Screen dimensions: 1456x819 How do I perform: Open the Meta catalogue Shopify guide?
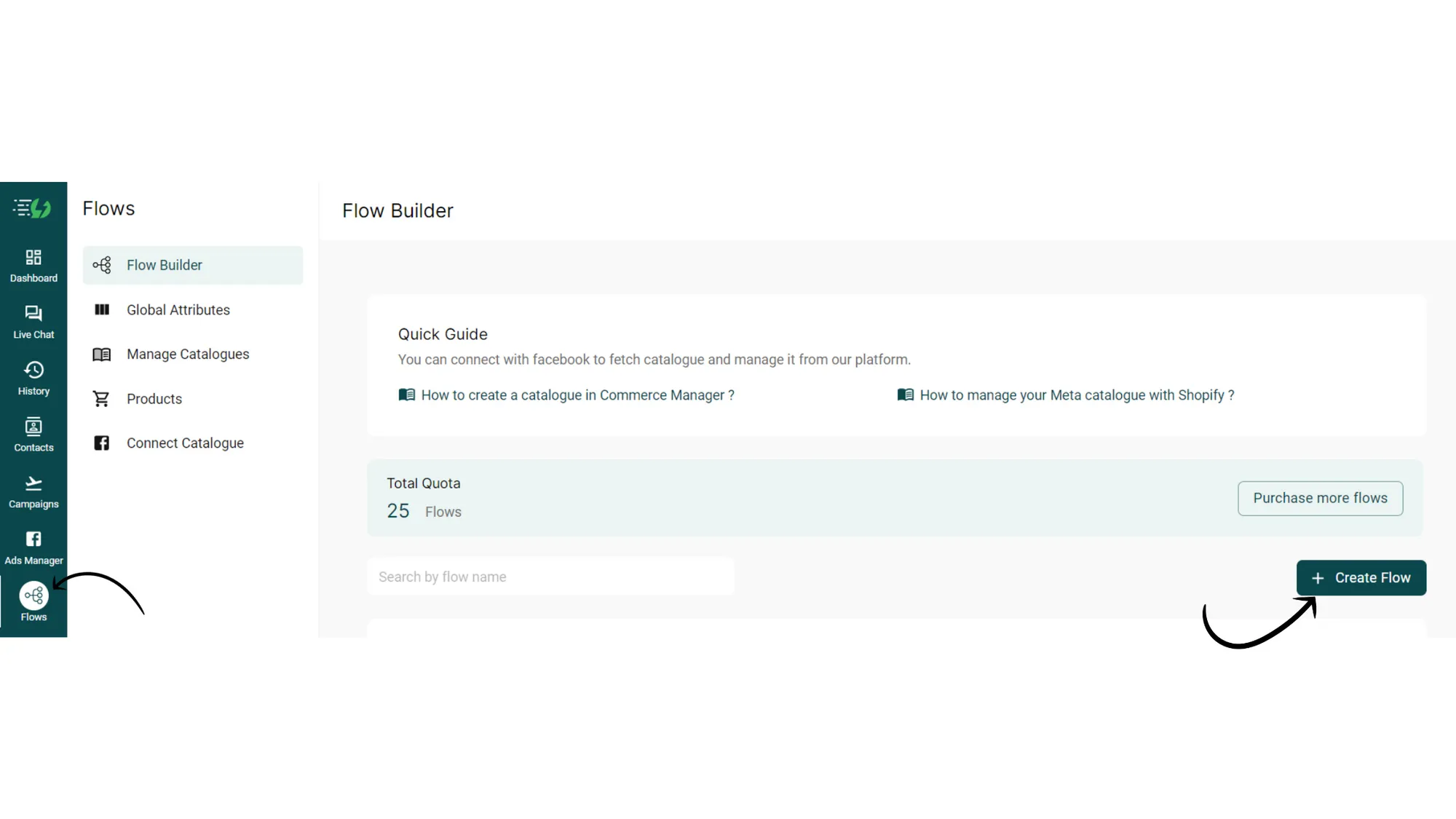(1077, 395)
